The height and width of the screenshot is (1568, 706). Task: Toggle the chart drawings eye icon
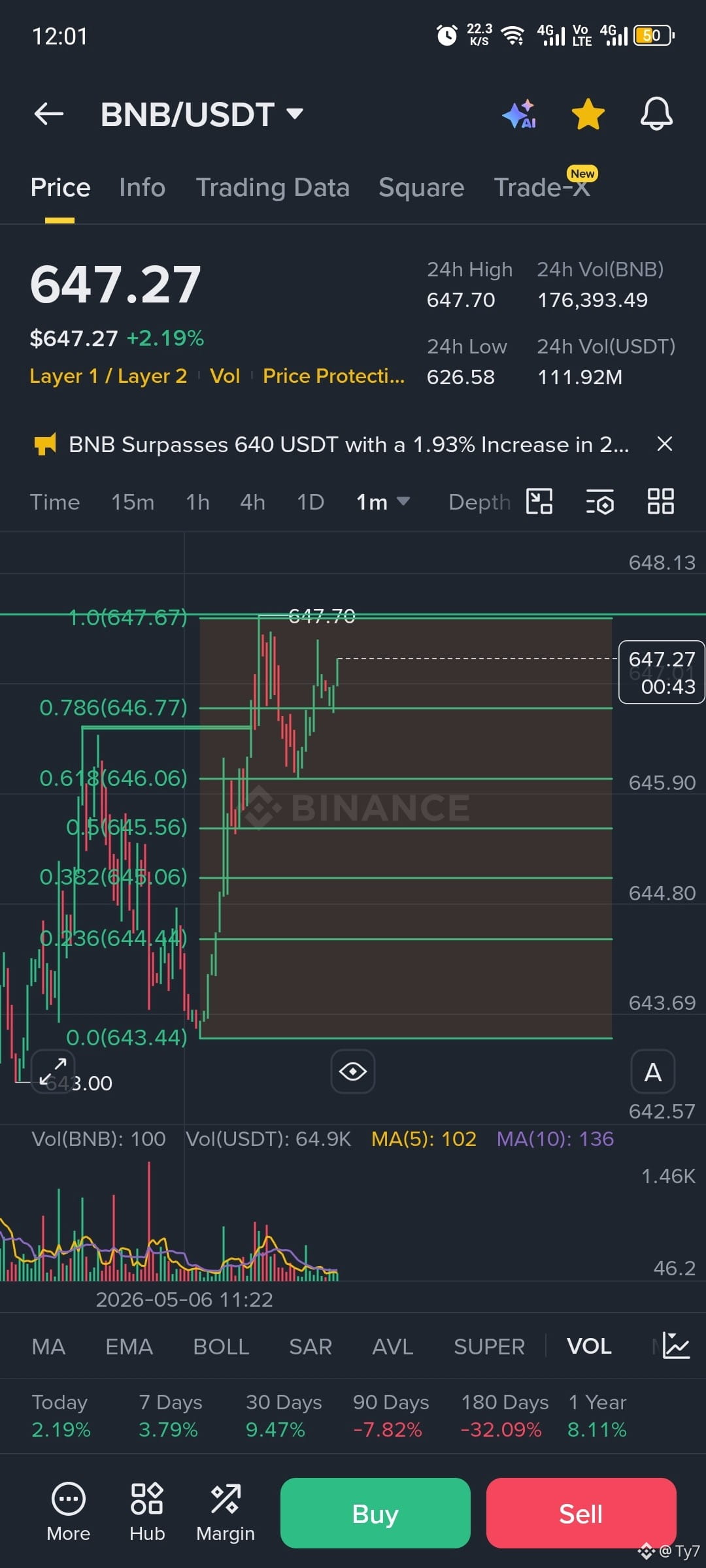353,1071
